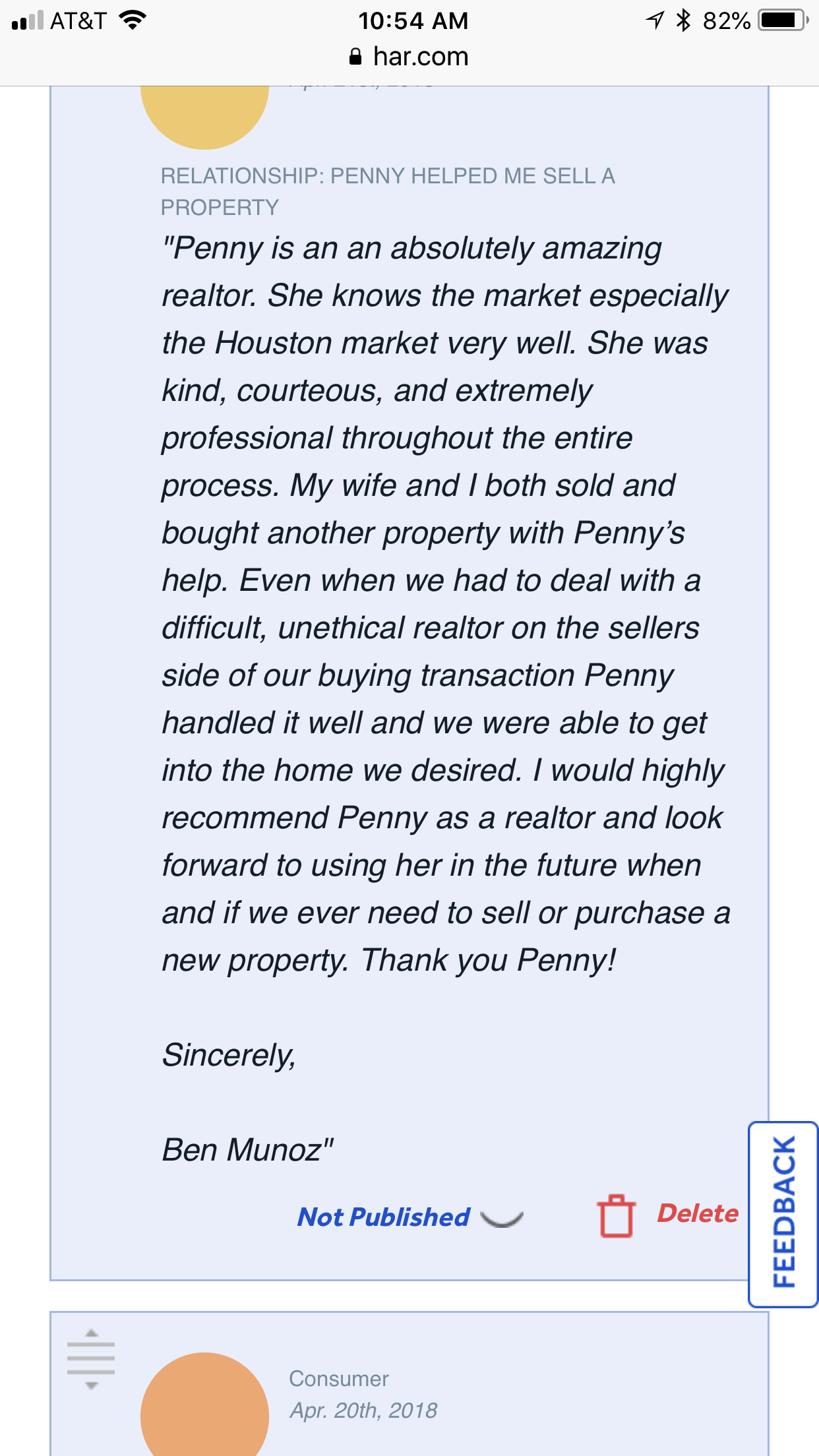This screenshot has width=819, height=1456.
Task: Tap the Apr. 20th, 2018 review date
Action: tap(363, 1410)
